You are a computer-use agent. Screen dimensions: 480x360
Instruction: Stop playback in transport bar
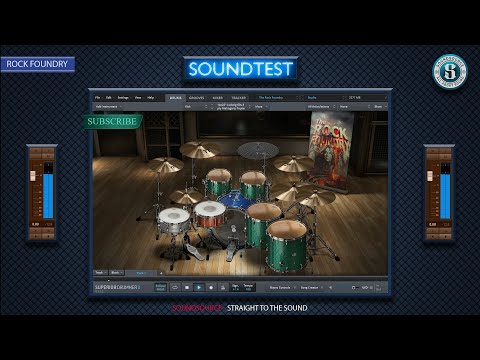point(187,287)
